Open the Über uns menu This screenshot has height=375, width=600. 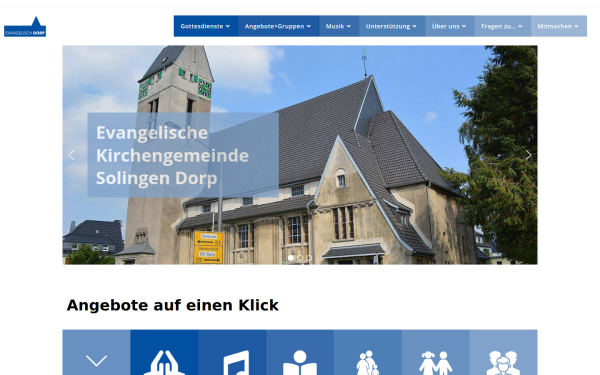(x=450, y=26)
